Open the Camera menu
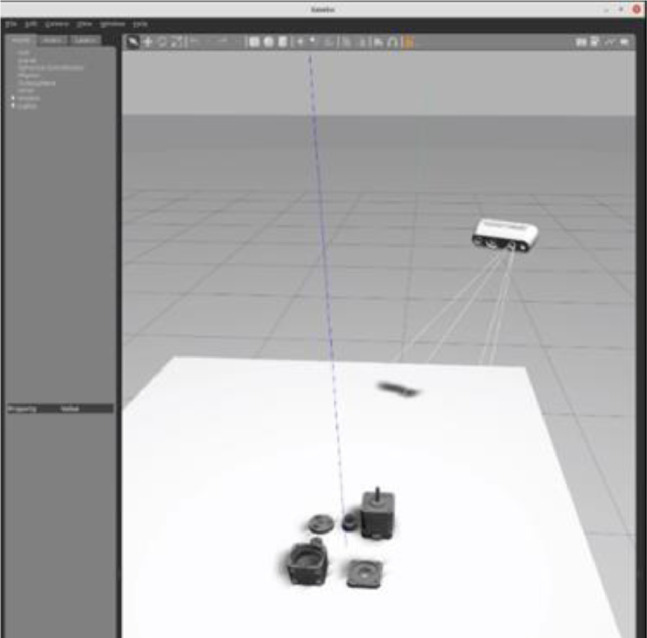 pos(57,24)
